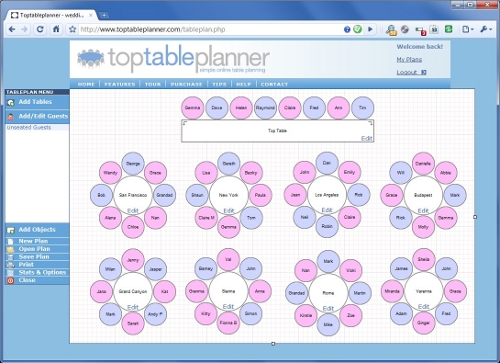The height and width of the screenshot is (363, 500).
Task: Click the Logout door icon
Action: pyautogui.click(x=424, y=72)
